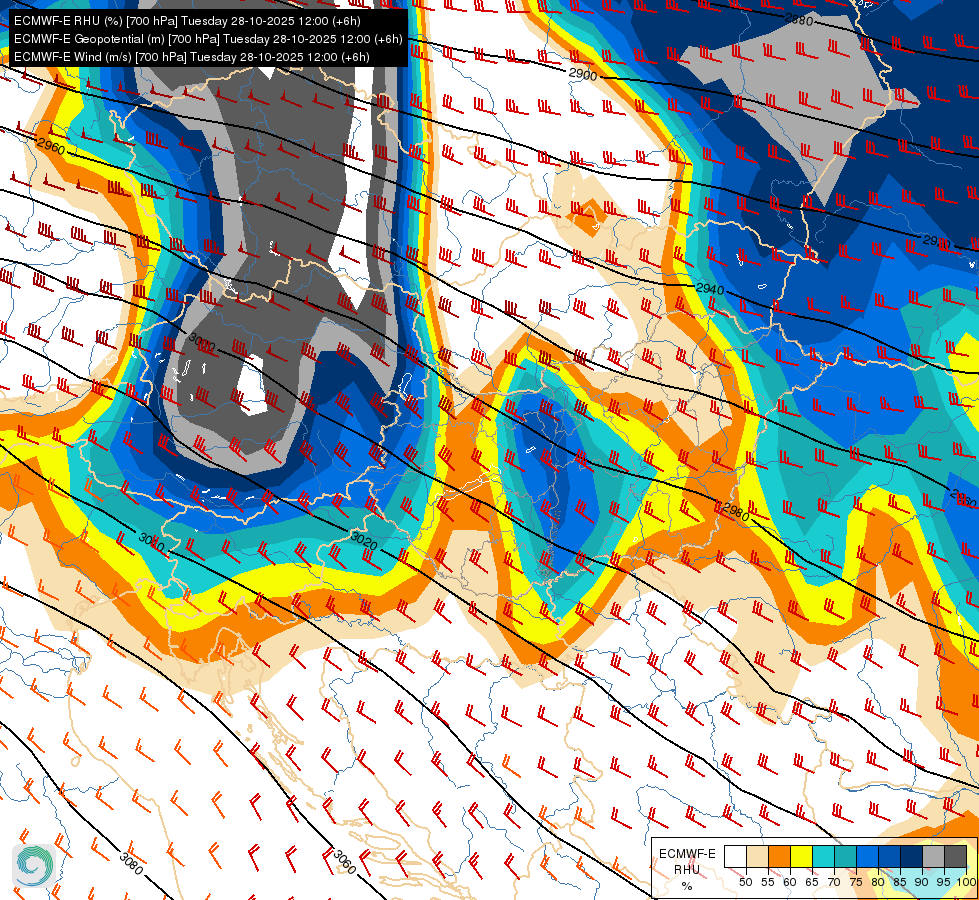Pick the white swatch in the RHU legend
This screenshot has width=979, height=900.
click(x=735, y=857)
